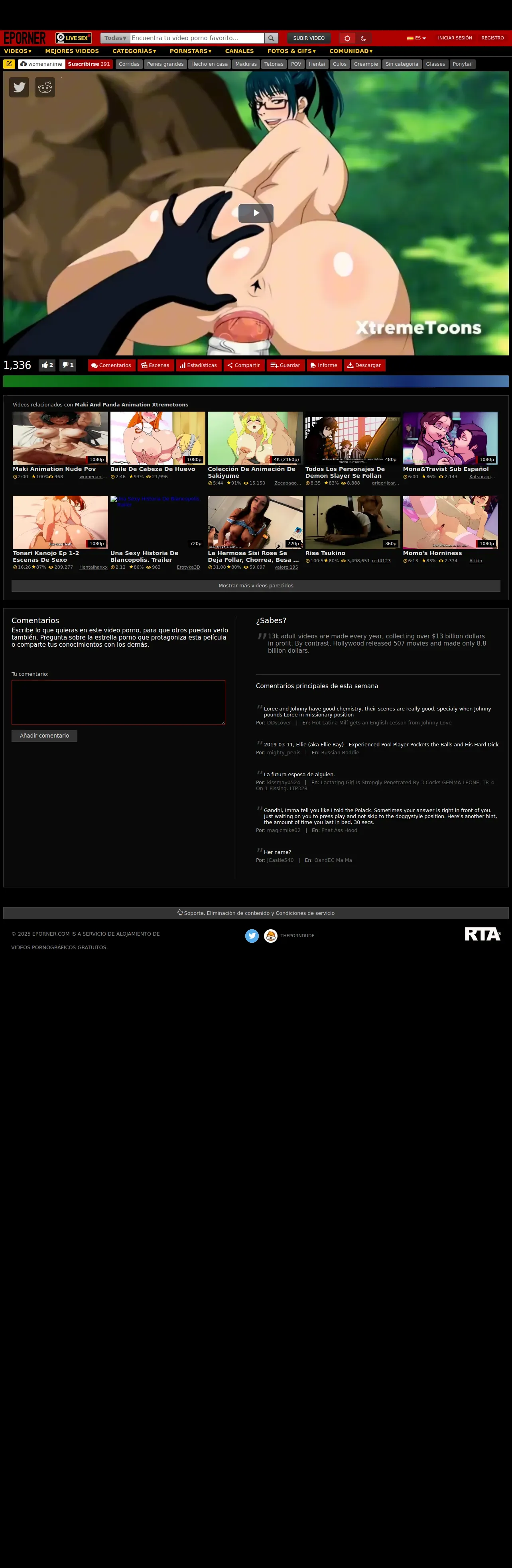Open the Russian Baddie video link
Image resolution: width=512 pixels, height=1568 pixels.
340,752
